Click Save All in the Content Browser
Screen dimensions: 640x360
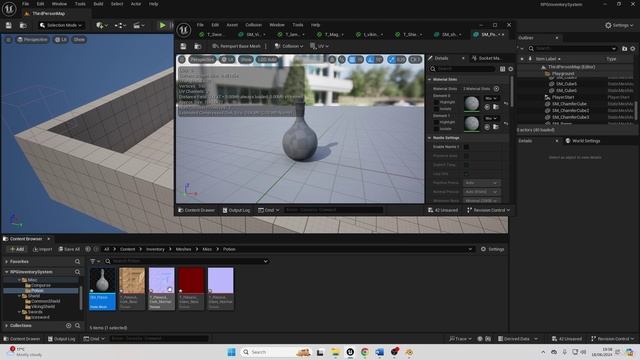pyautogui.click(x=69, y=249)
